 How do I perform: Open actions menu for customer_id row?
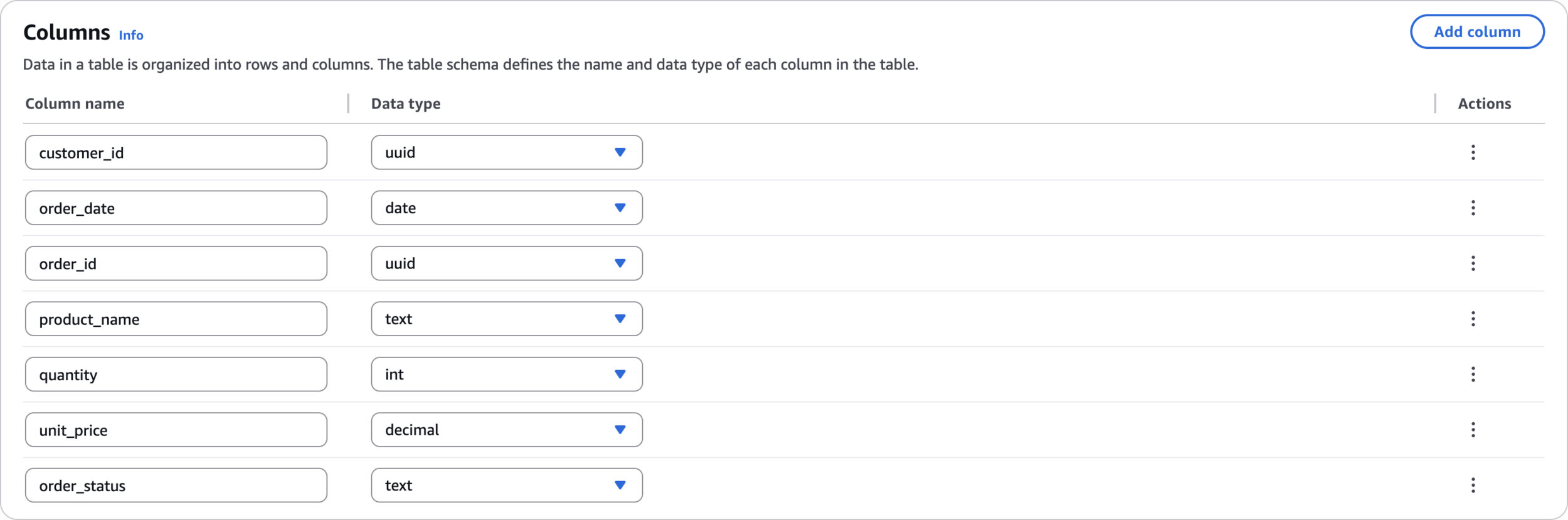(1473, 152)
